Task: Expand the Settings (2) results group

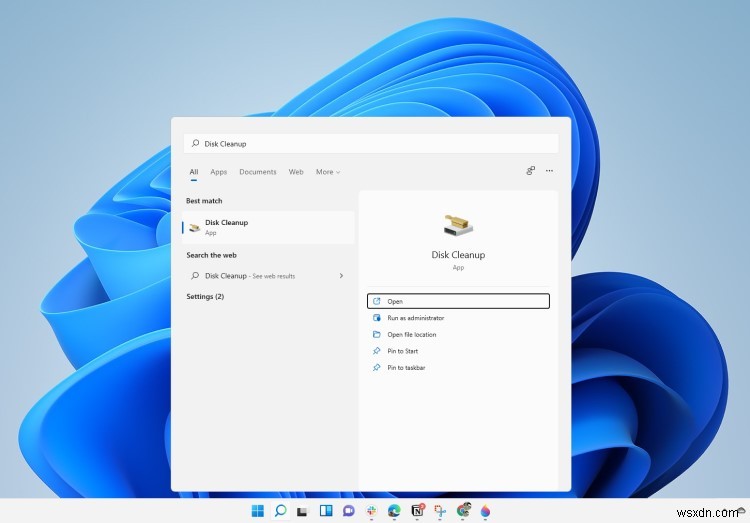Action: 205,297
